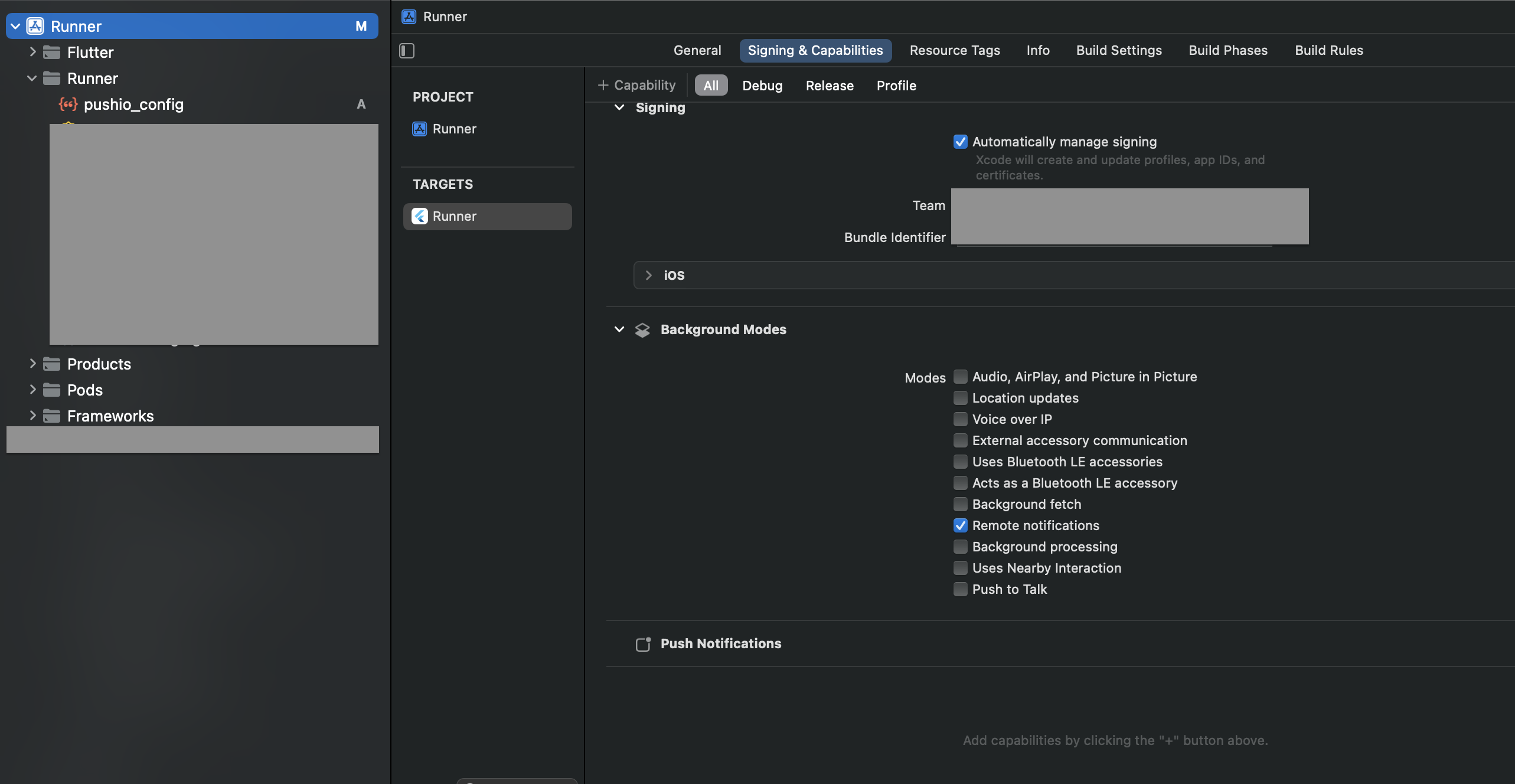This screenshot has height=784, width=1515.
Task: Toggle the project/targets sidebar panel icon
Action: [407, 51]
